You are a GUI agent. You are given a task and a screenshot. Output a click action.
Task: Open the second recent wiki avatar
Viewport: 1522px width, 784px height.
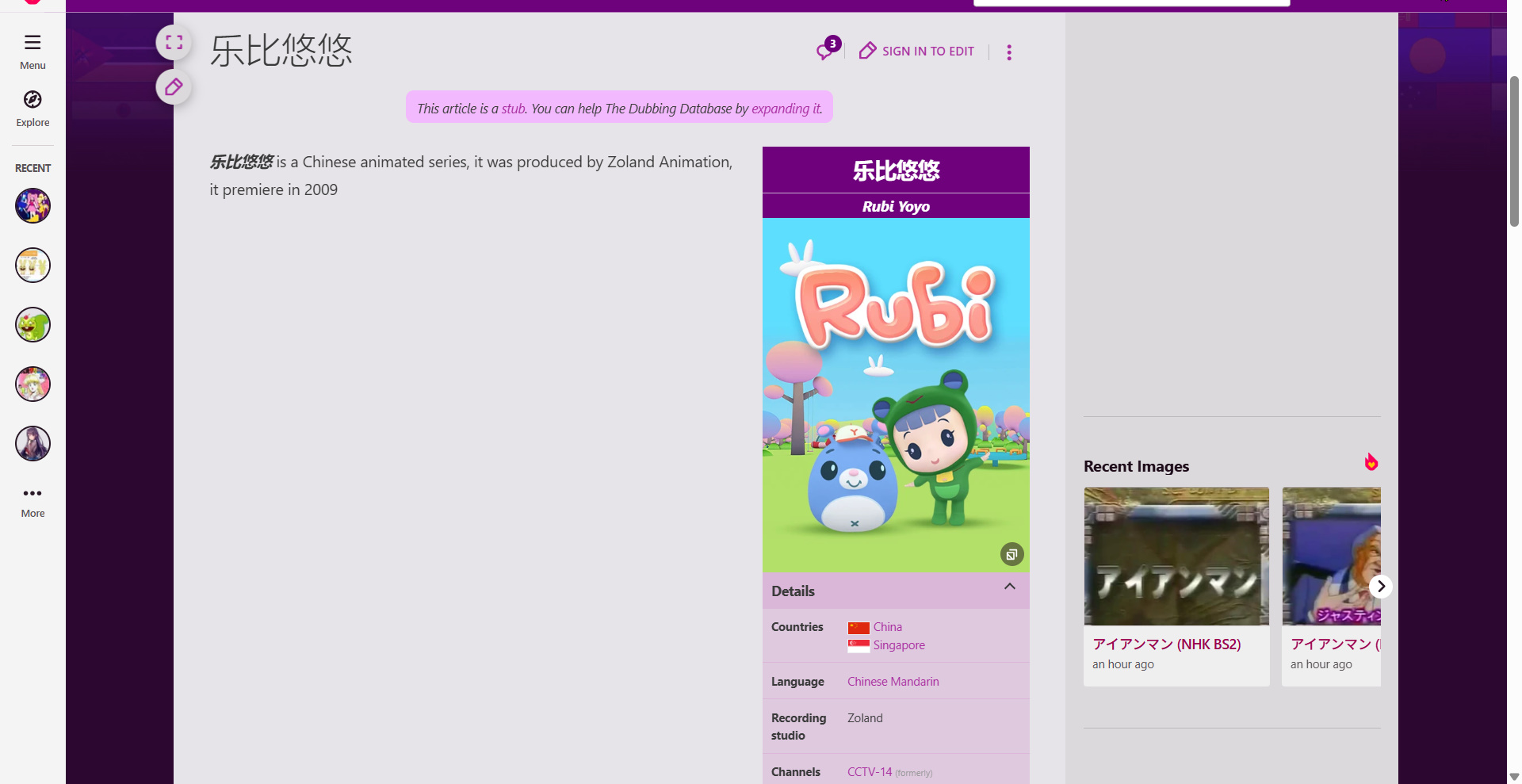point(33,266)
